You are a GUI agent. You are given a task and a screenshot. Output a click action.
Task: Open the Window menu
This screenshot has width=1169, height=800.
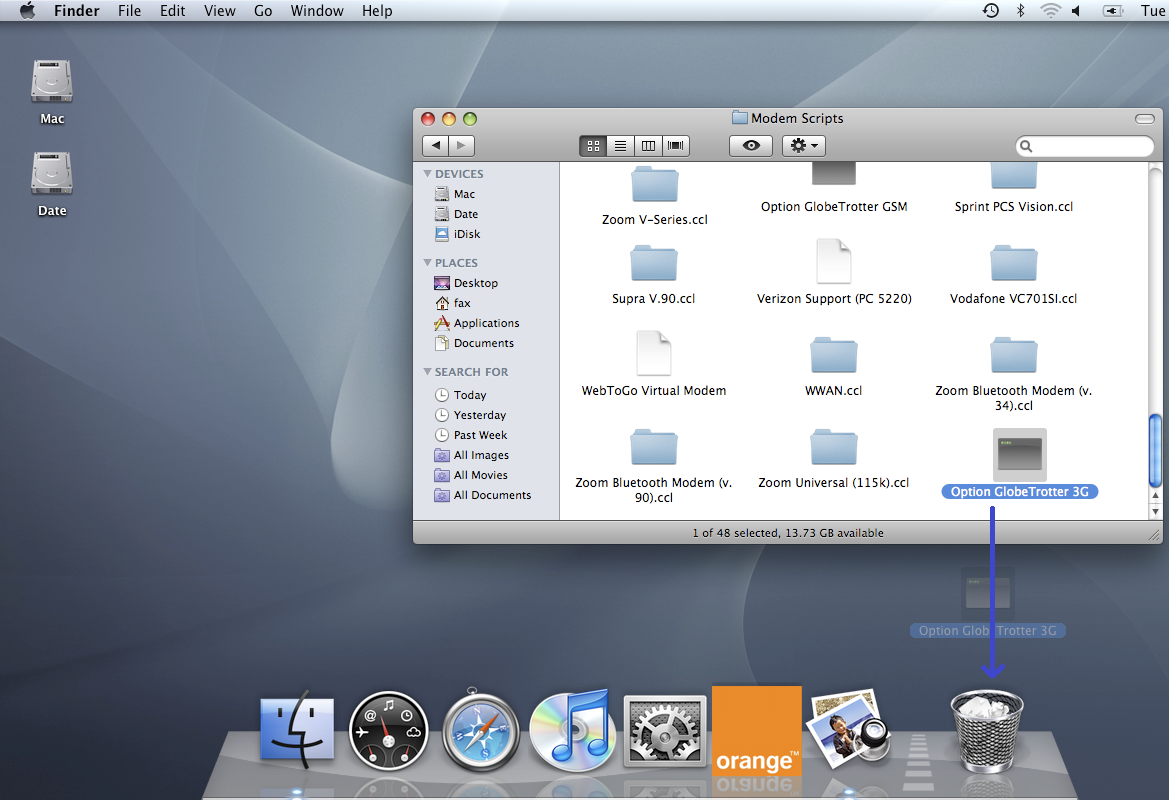317,10
